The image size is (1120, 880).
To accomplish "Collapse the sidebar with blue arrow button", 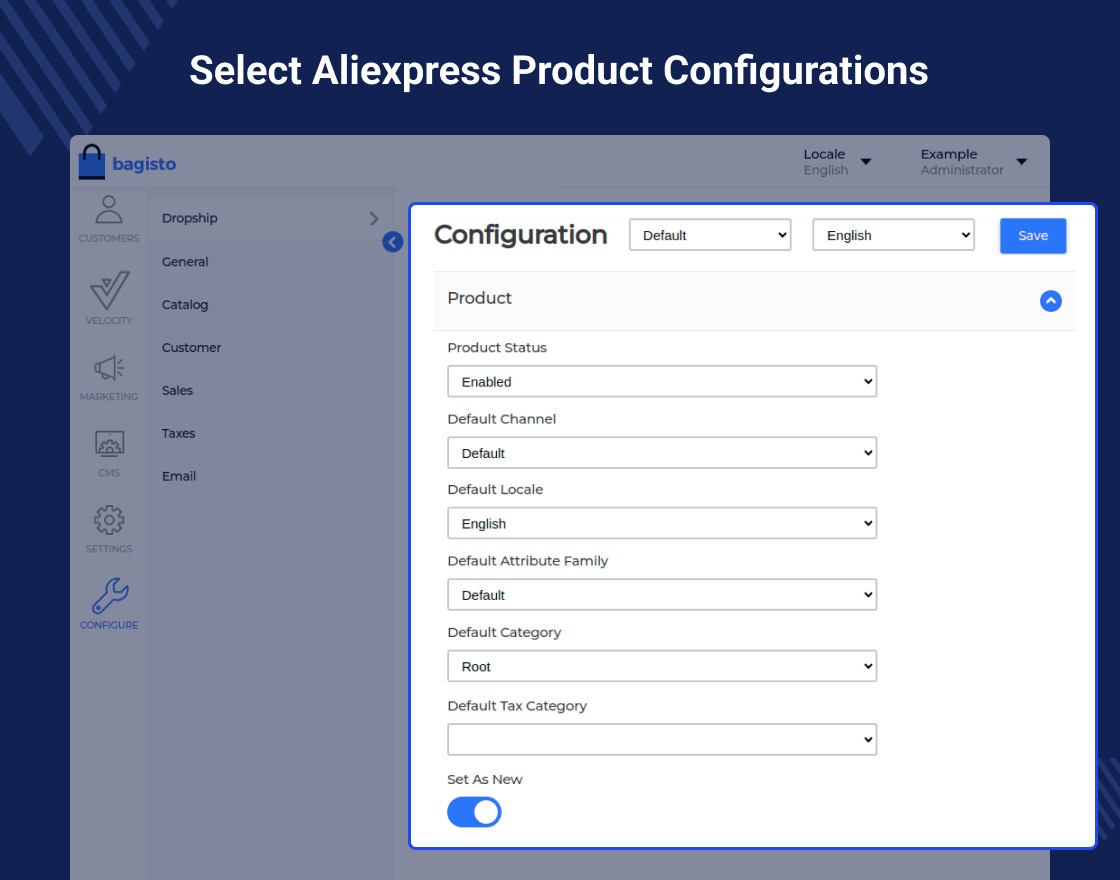I will [x=392, y=242].
